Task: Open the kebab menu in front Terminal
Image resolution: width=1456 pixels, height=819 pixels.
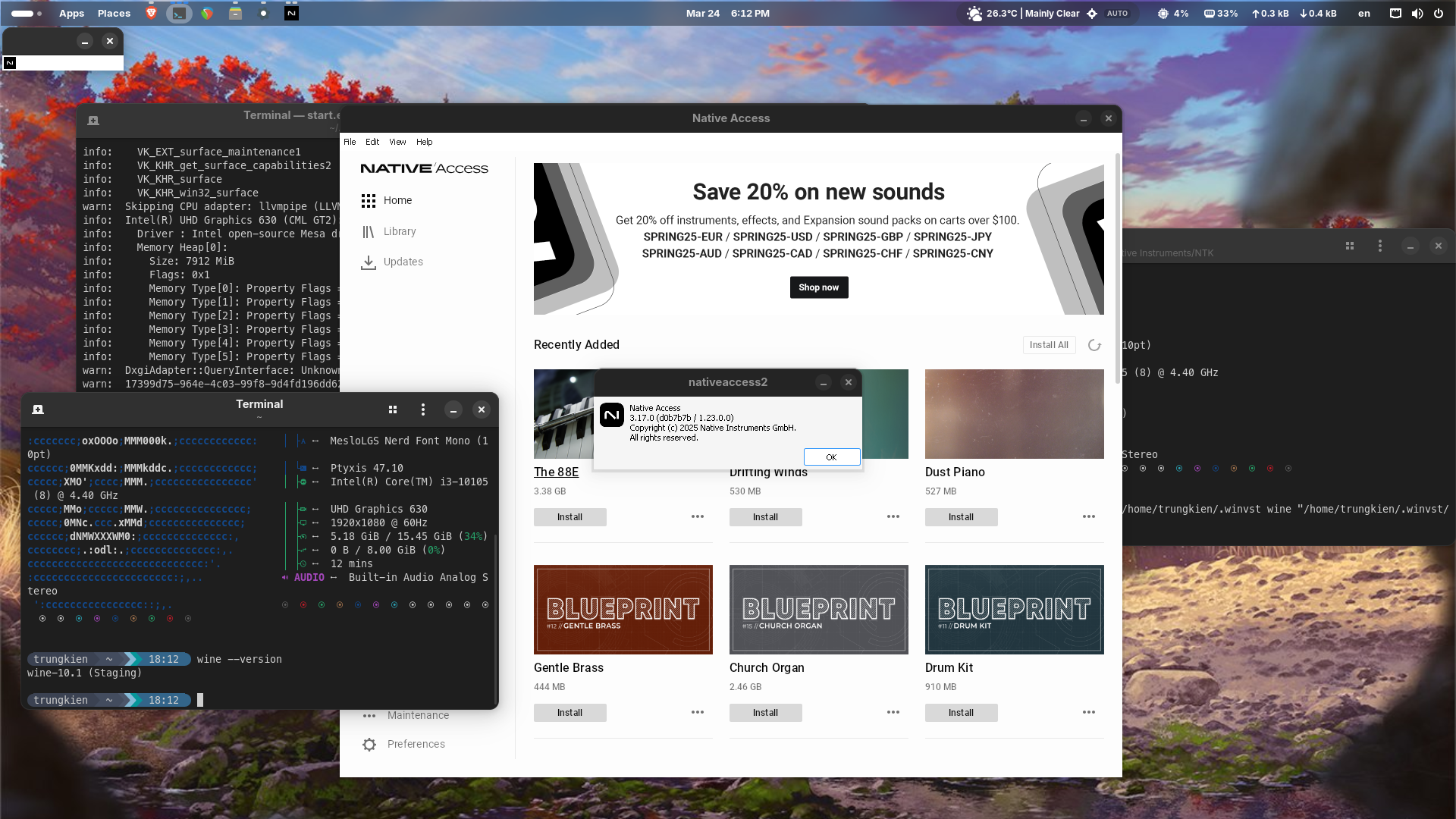Action: (423, 409)
